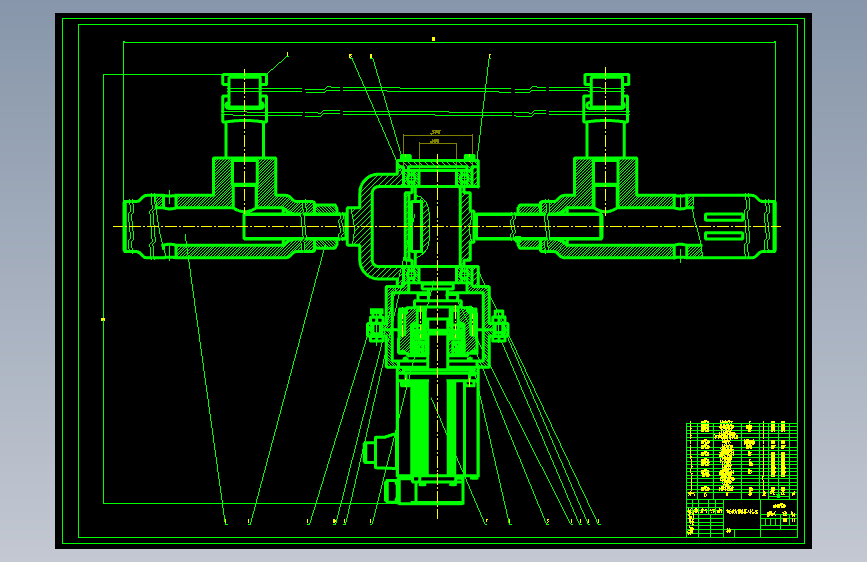Select the dimension annotation above the gearbox housing
Viewport: 867px width, 562px height.
coord(437,144)
